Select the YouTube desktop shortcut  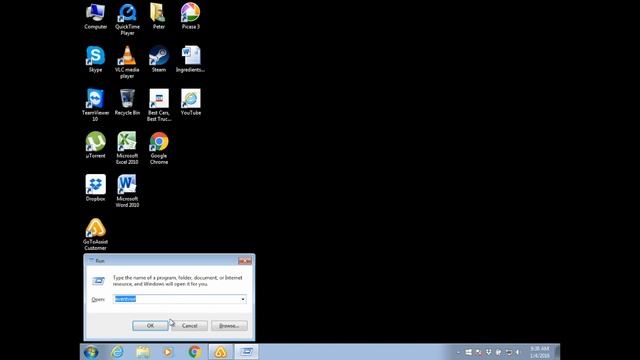191,102
